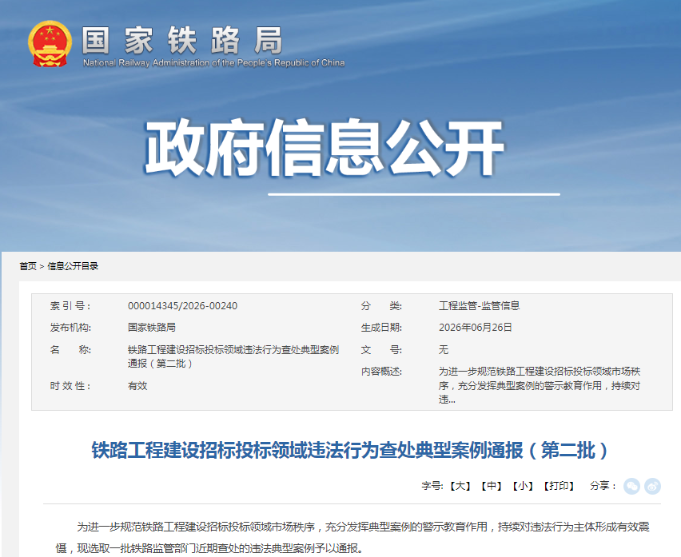Select document number value 无
The image size is (681, 557).
coord(443,350)
